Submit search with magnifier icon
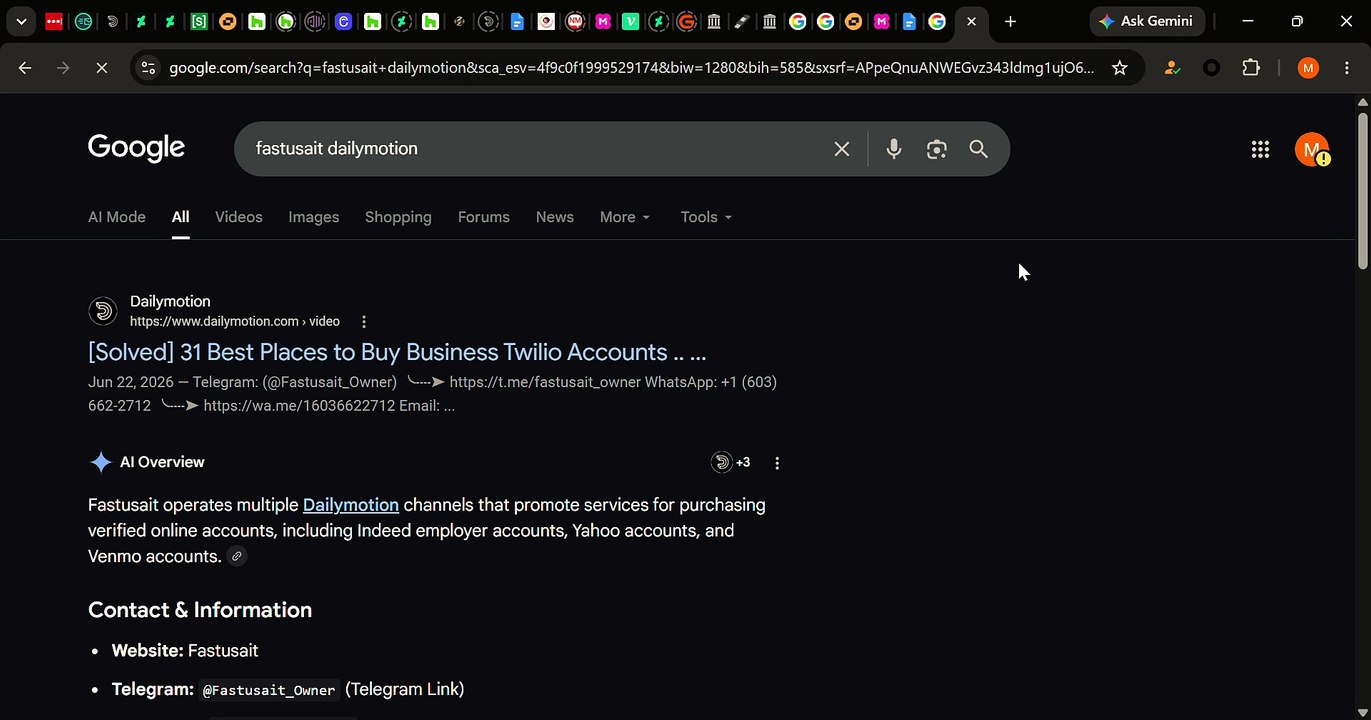The width and height of the screenshot is (1371, 720). (x=978, y=149)
